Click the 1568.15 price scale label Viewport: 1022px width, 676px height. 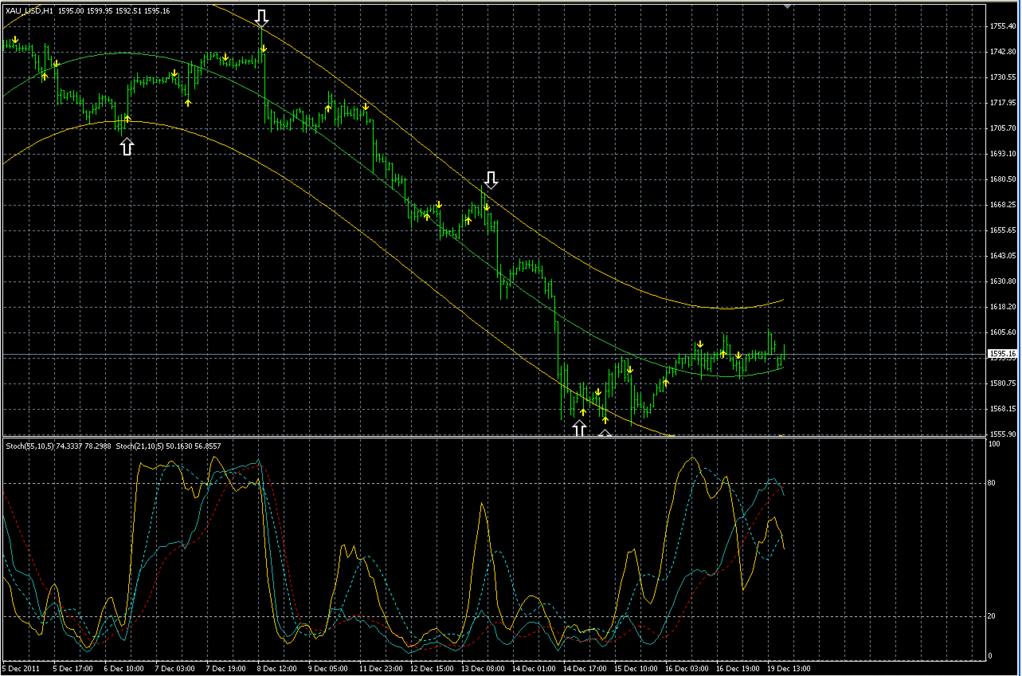[1002, 409]
